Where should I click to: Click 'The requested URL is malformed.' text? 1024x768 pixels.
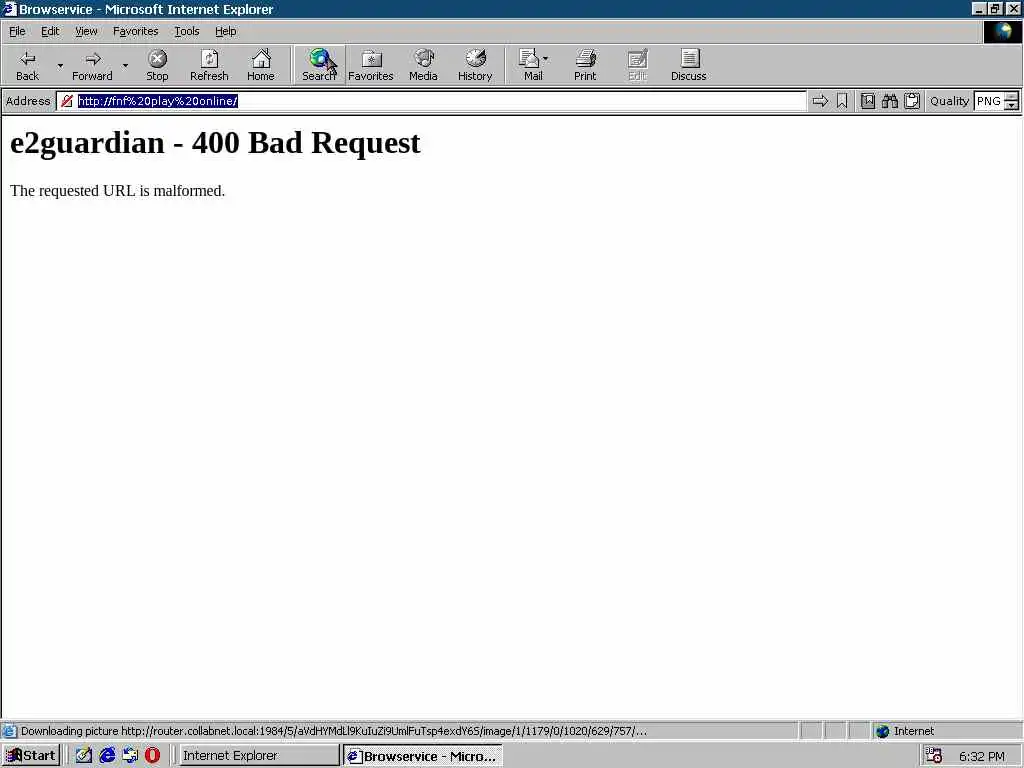[x=118, y=191]
